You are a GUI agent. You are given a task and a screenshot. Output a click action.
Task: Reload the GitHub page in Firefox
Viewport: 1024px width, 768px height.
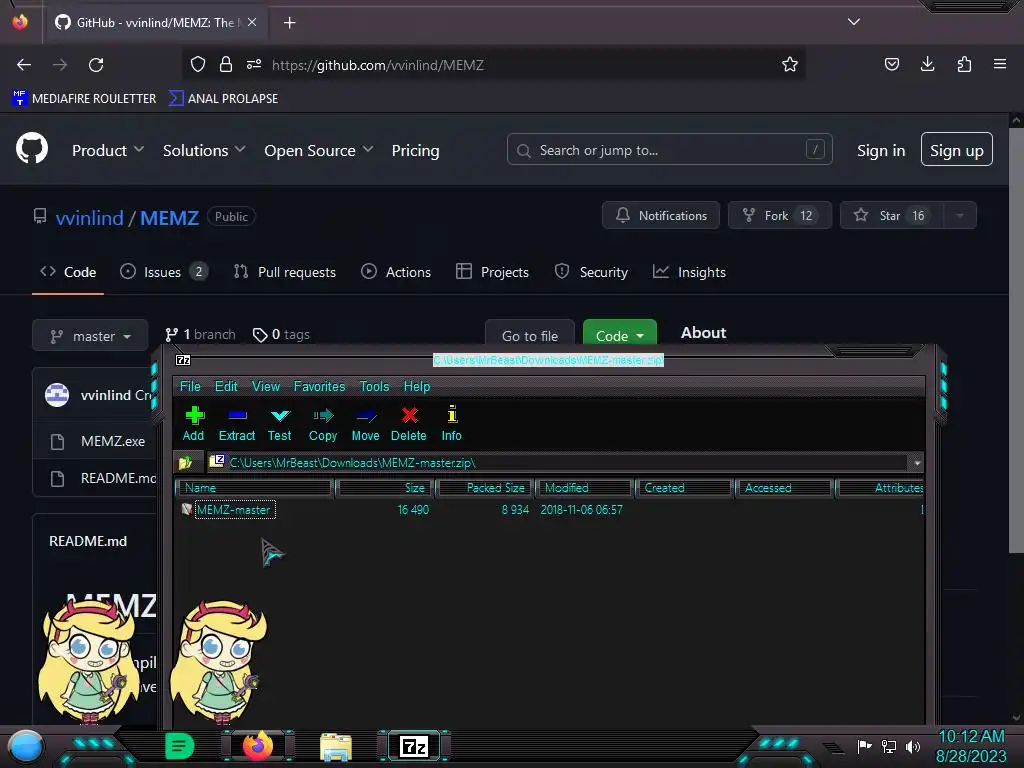pyautogui.click(x=96, y=65)
